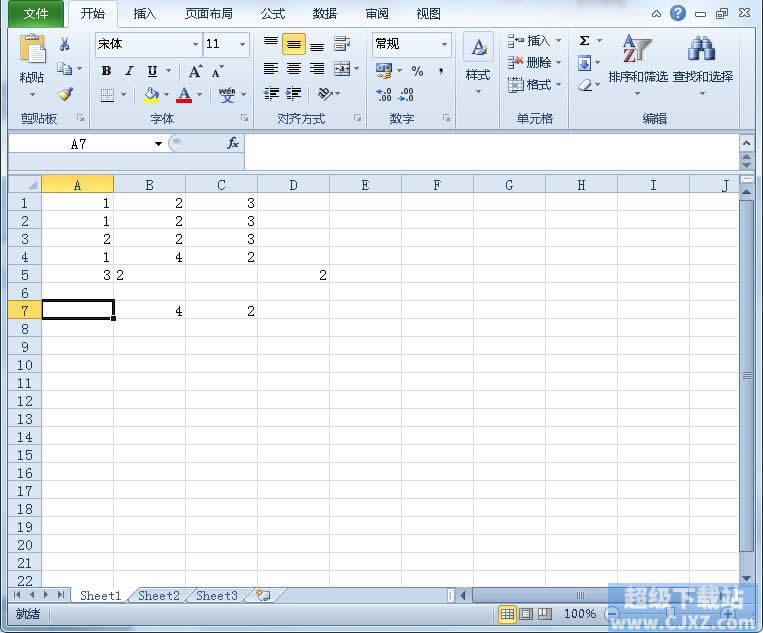Switch to page layout view icon

526,614
